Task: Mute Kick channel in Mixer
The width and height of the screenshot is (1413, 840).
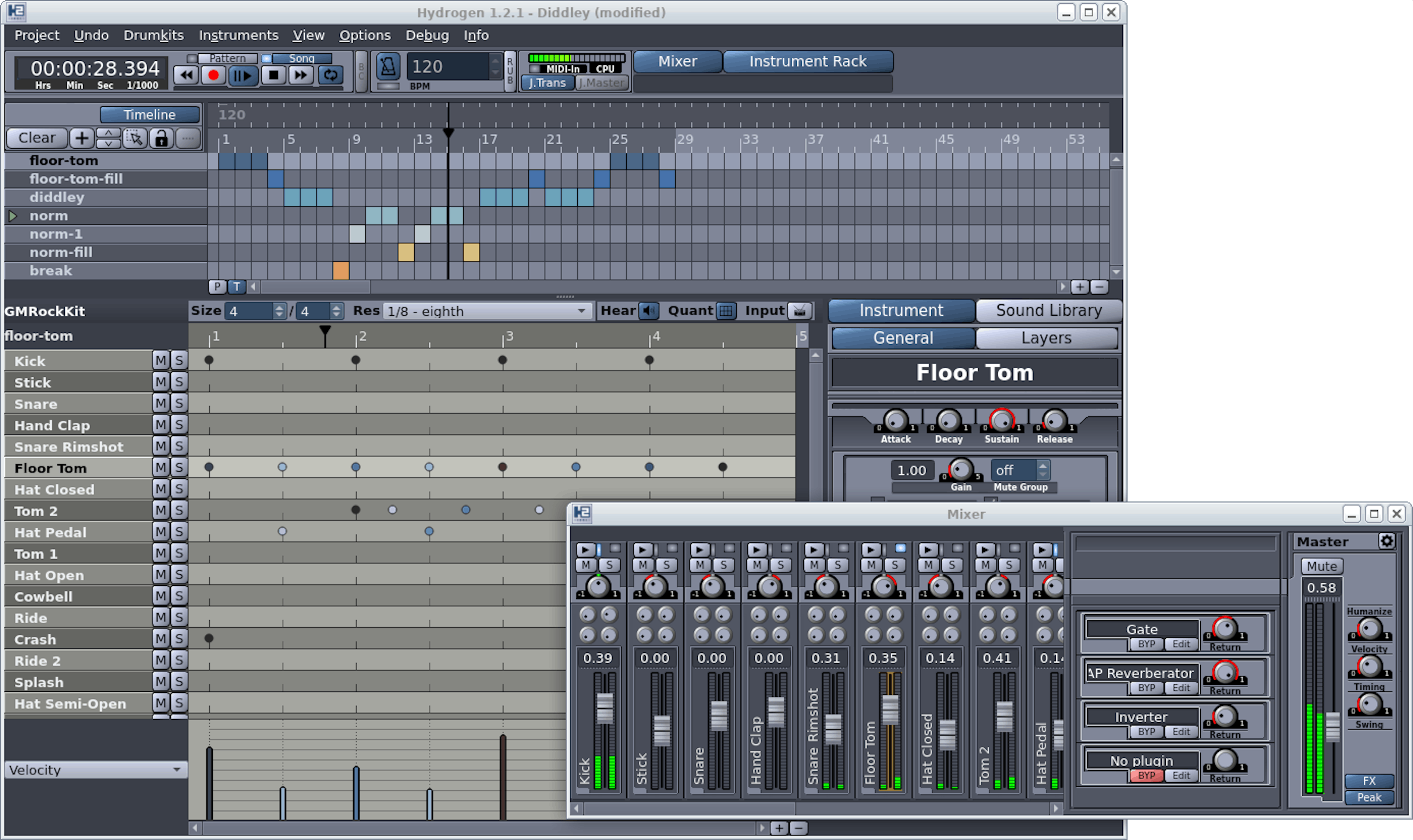Action: click(586, 565)
